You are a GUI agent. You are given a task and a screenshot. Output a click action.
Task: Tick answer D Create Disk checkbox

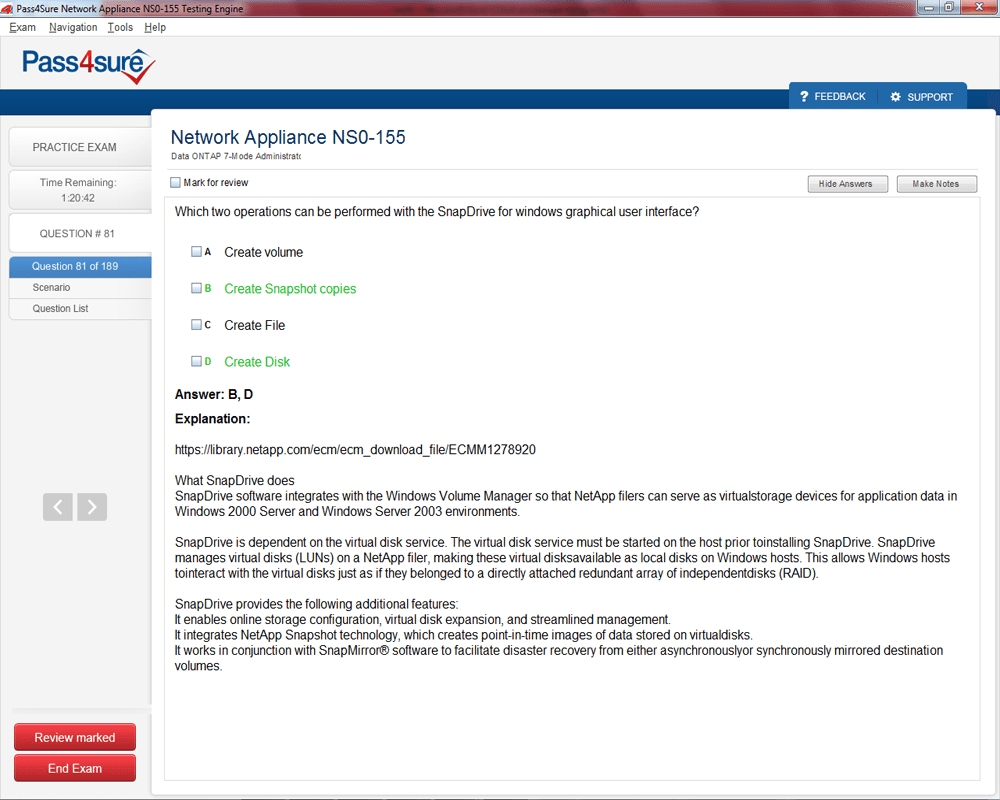(x=197, y=361)
